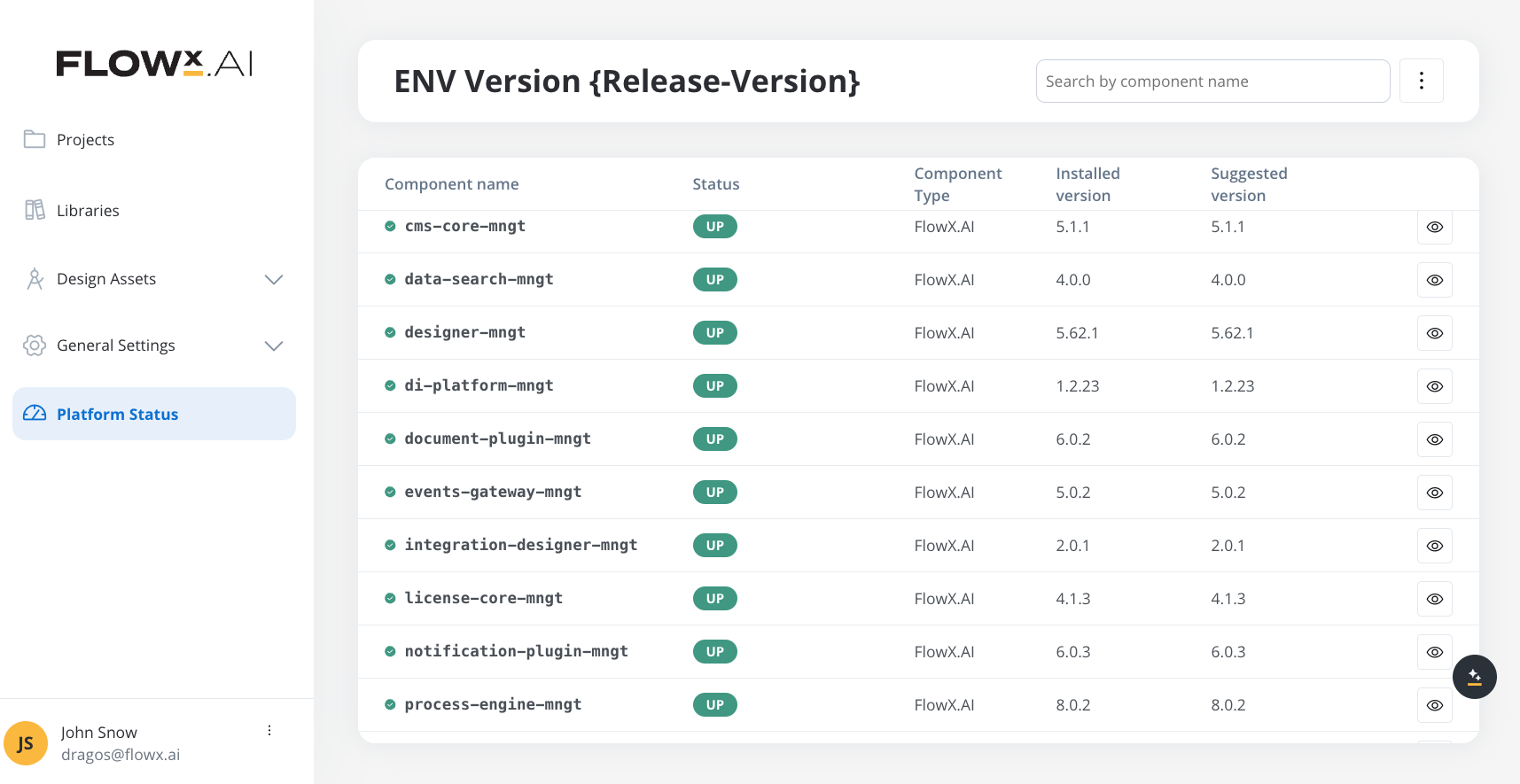Select the document-plugin-mngt component name
1520x784 pixels.
tap(498, 439)
